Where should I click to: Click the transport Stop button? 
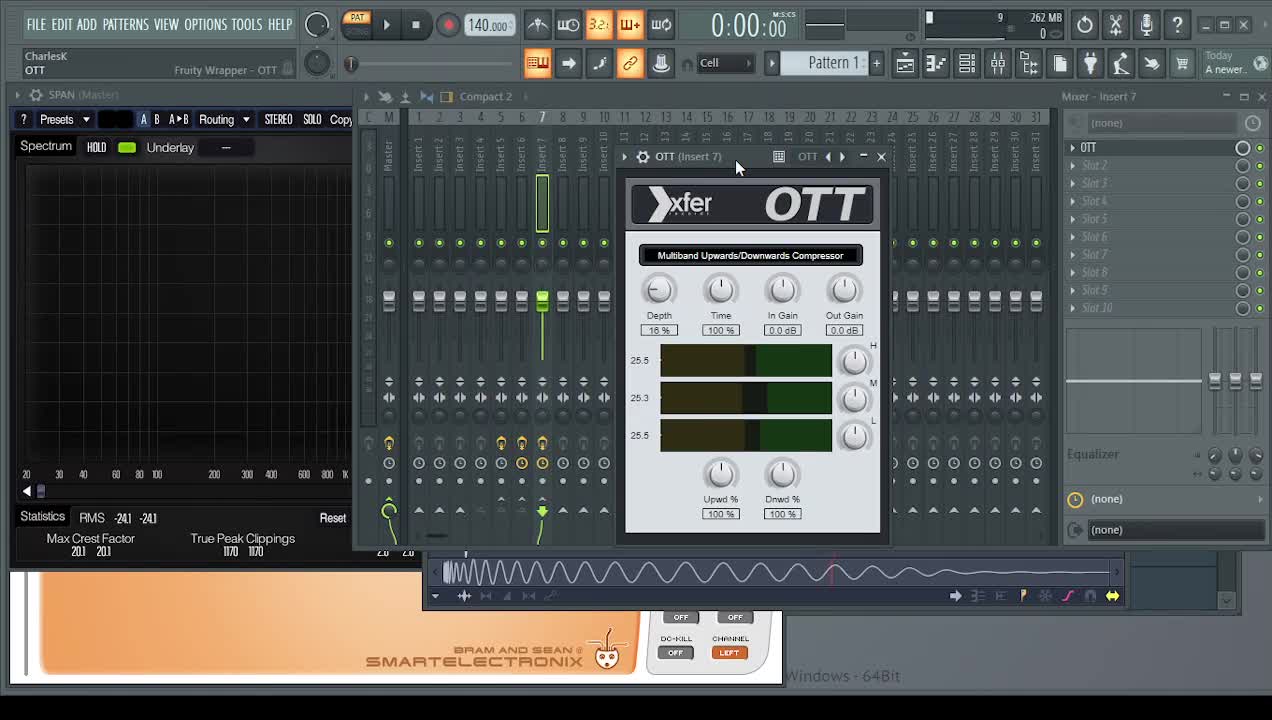tap(416, 25)
